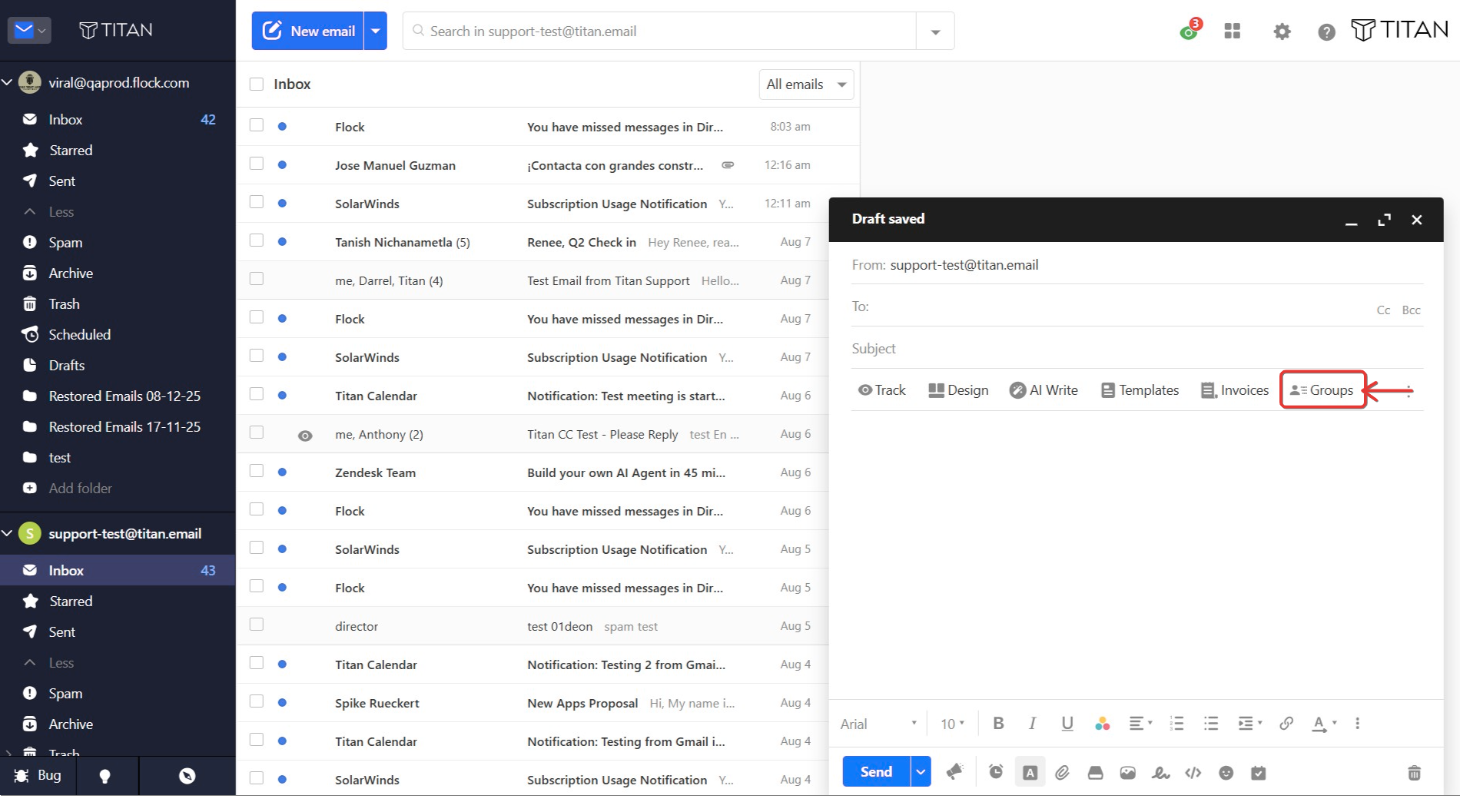The height and width of the screenshot is (812, 1460).
Task: Click the Subject field in compose
Action: [x=1137, y=349]
